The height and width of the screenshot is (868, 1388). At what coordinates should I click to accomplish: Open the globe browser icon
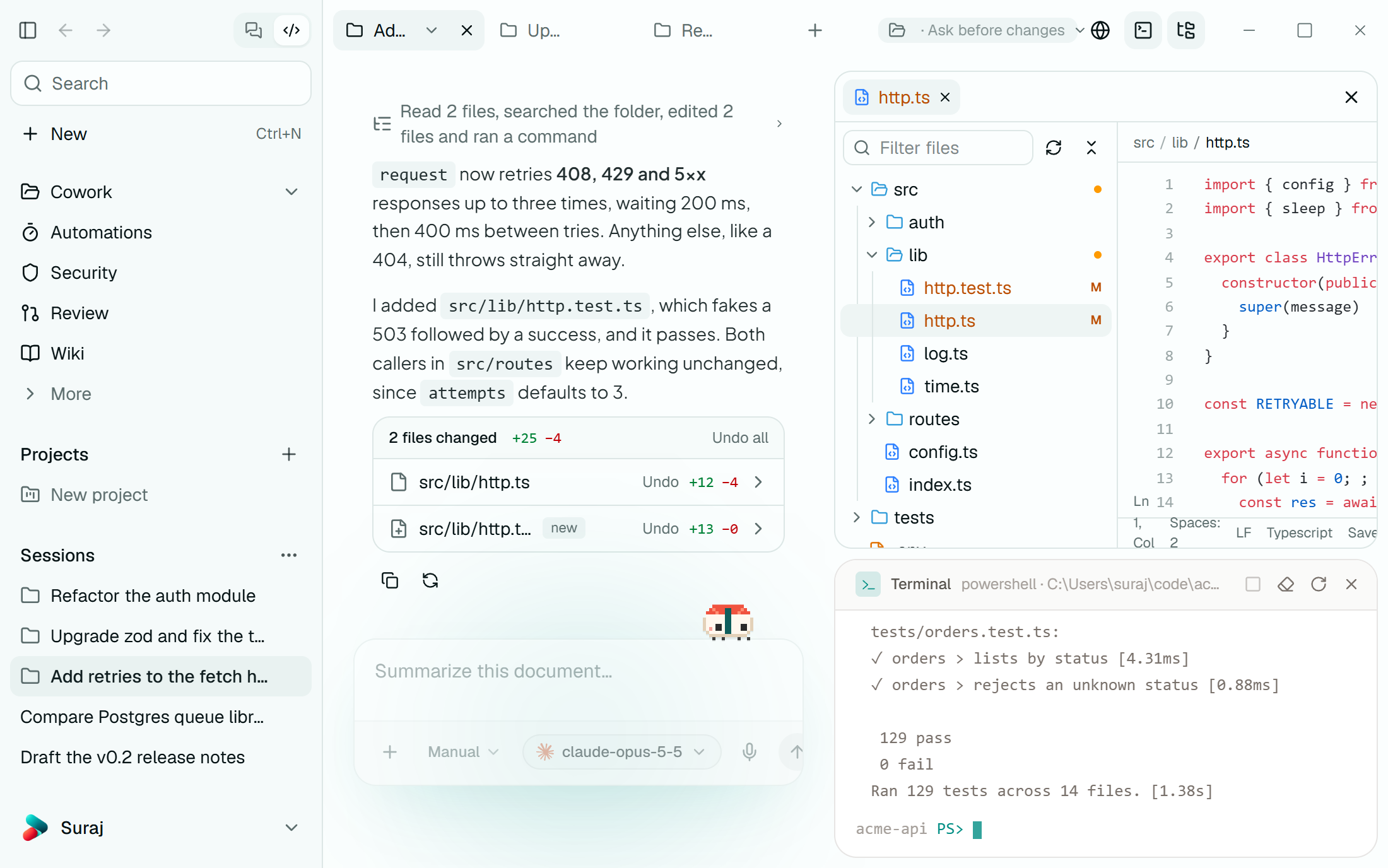coord(1100,30)
